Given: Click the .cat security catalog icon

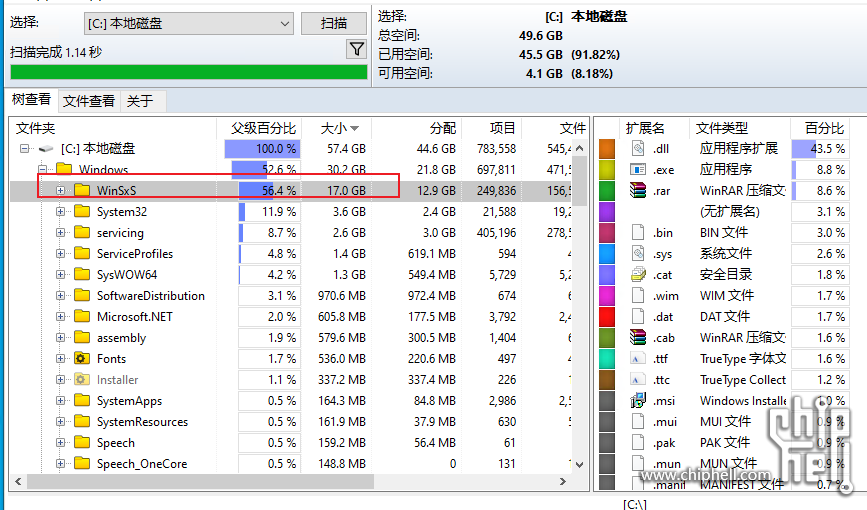Looking at the screenshot, I should pos(638,274).
